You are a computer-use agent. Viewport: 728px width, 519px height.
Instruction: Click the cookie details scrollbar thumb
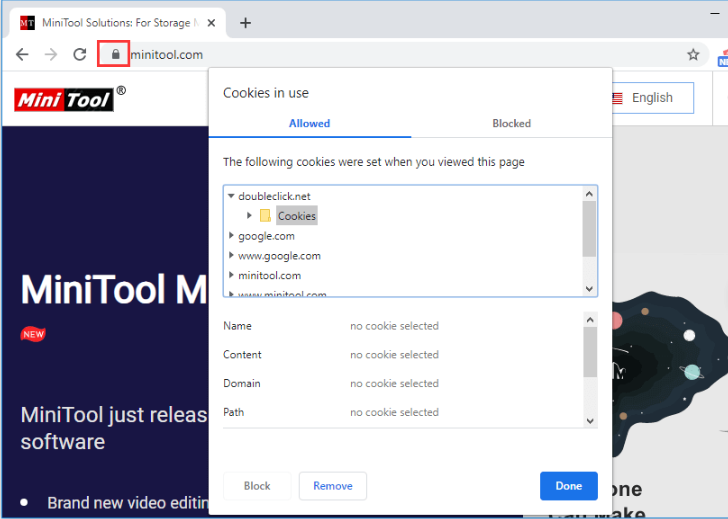(590, 352)
